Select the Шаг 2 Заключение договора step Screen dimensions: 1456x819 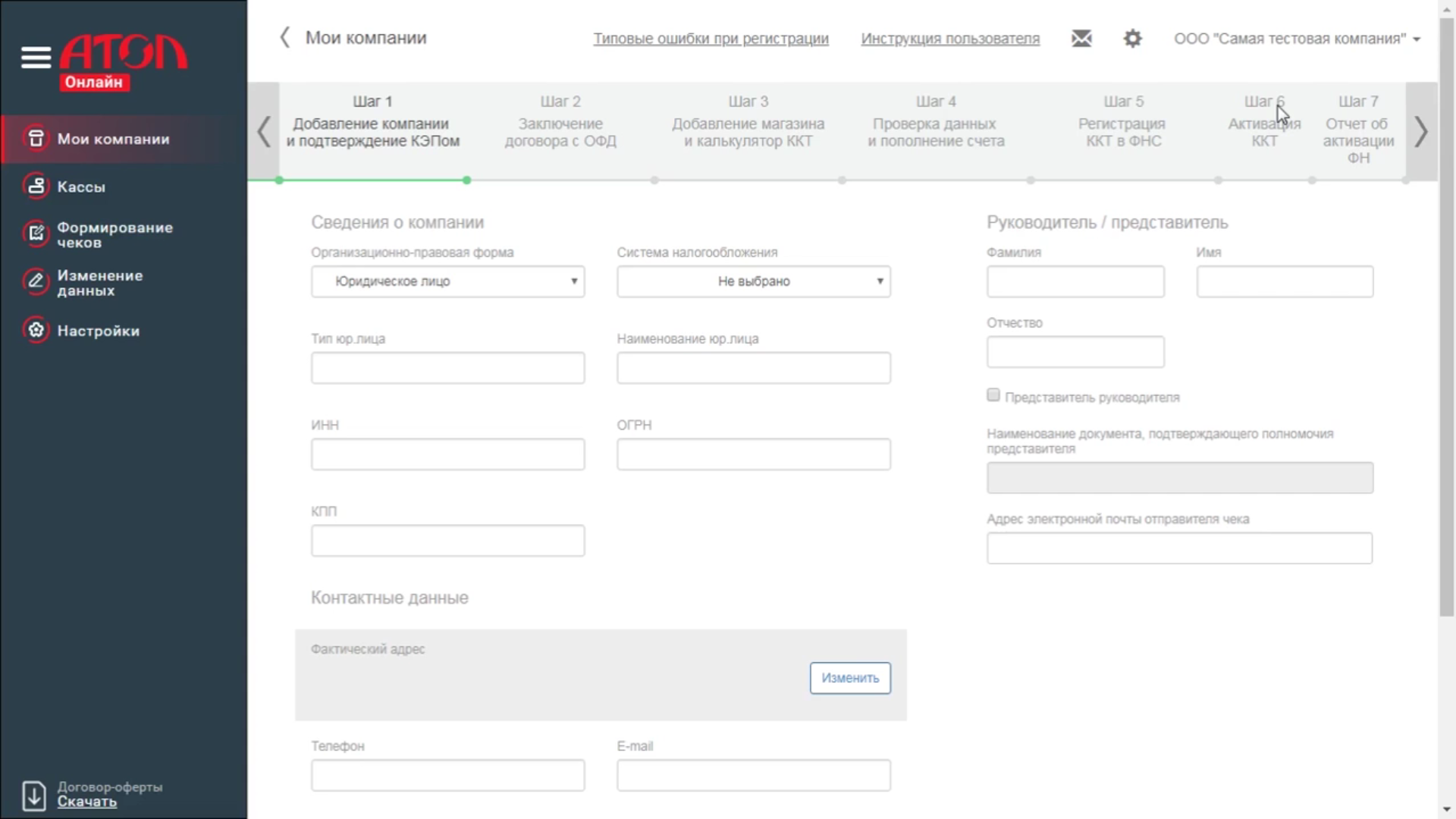click(x=560, y=123)
